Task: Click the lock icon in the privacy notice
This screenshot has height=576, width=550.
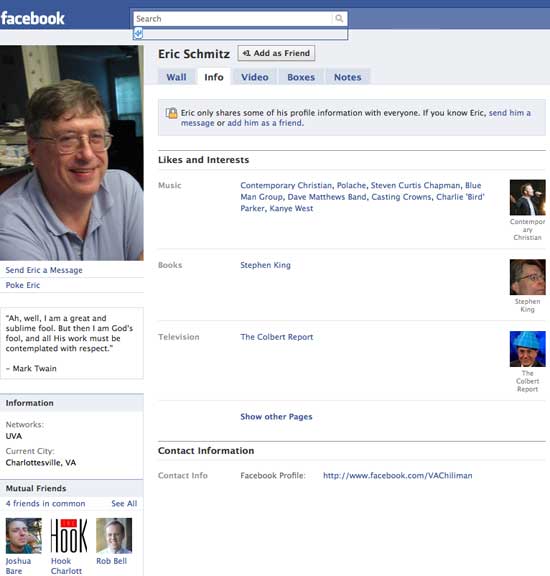Action: [171, 113]
